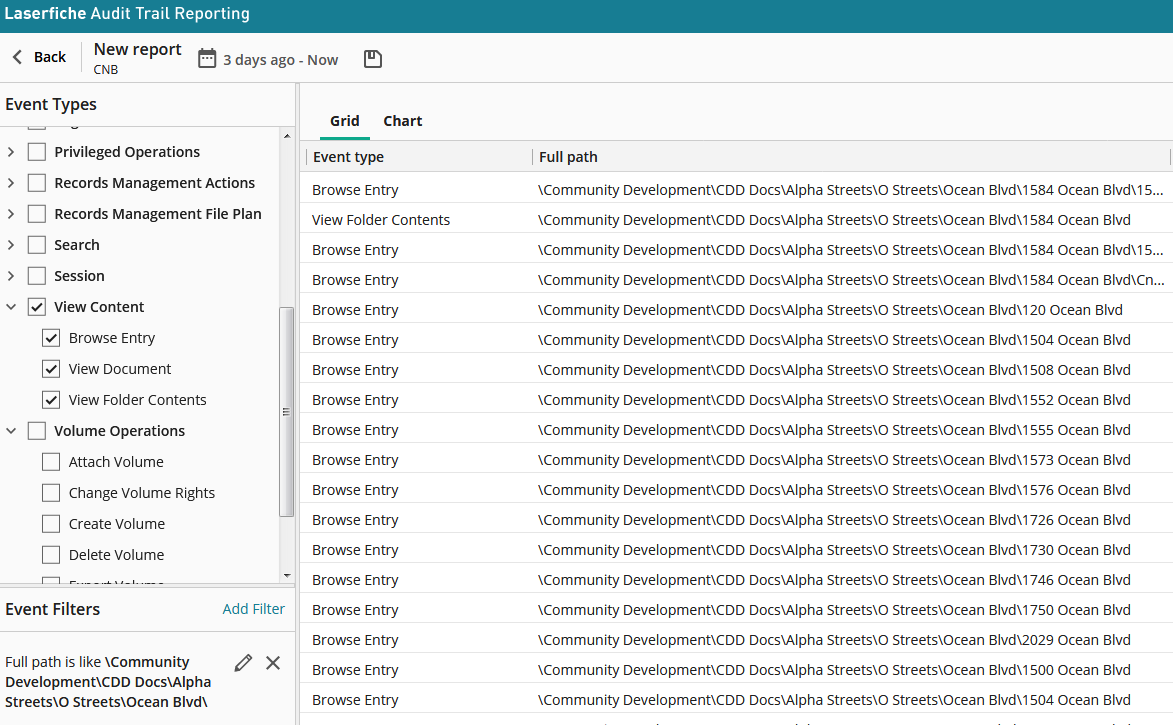Sort by the Event type column header
This screenshot has height=725, width=1173.
(348, 157)
